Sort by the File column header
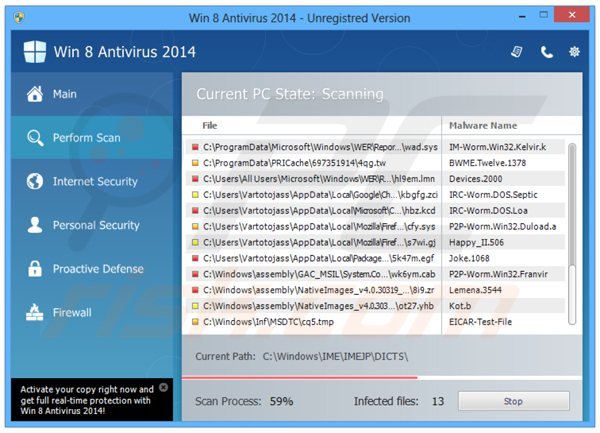600x433 pixels. 210,125
